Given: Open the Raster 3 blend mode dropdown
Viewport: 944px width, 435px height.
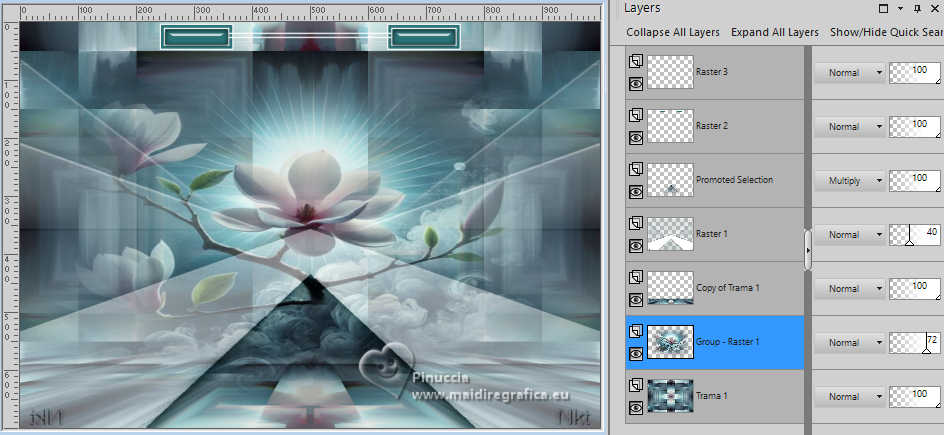Looking at the screenshot, I should point(849,72).
